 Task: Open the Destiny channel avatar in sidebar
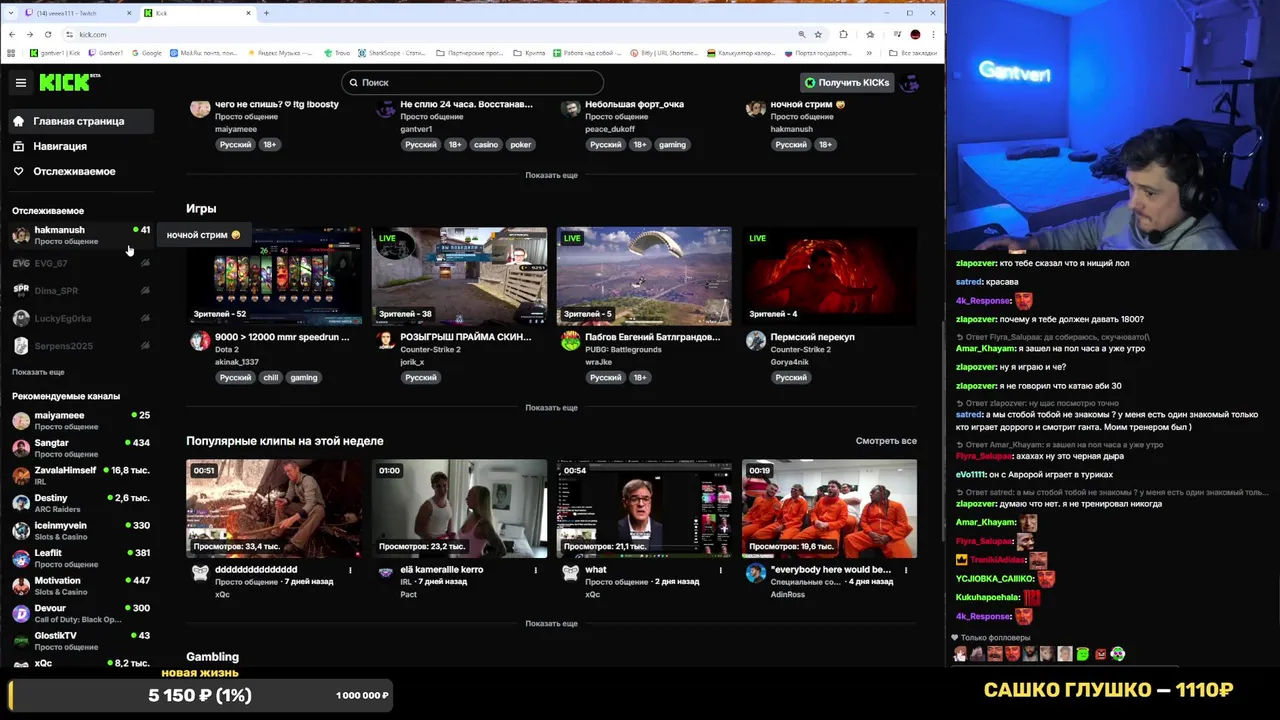[21, 503]
